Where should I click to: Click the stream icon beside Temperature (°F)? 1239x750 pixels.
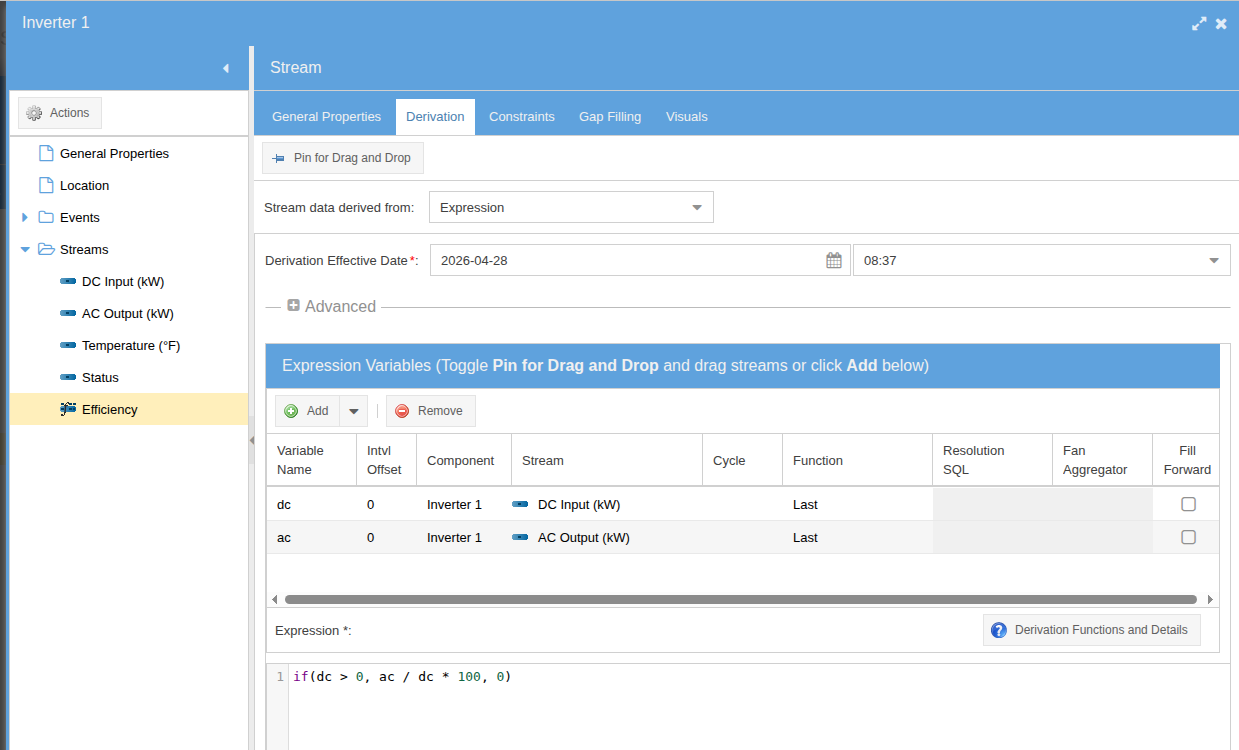tap(68, 345)
